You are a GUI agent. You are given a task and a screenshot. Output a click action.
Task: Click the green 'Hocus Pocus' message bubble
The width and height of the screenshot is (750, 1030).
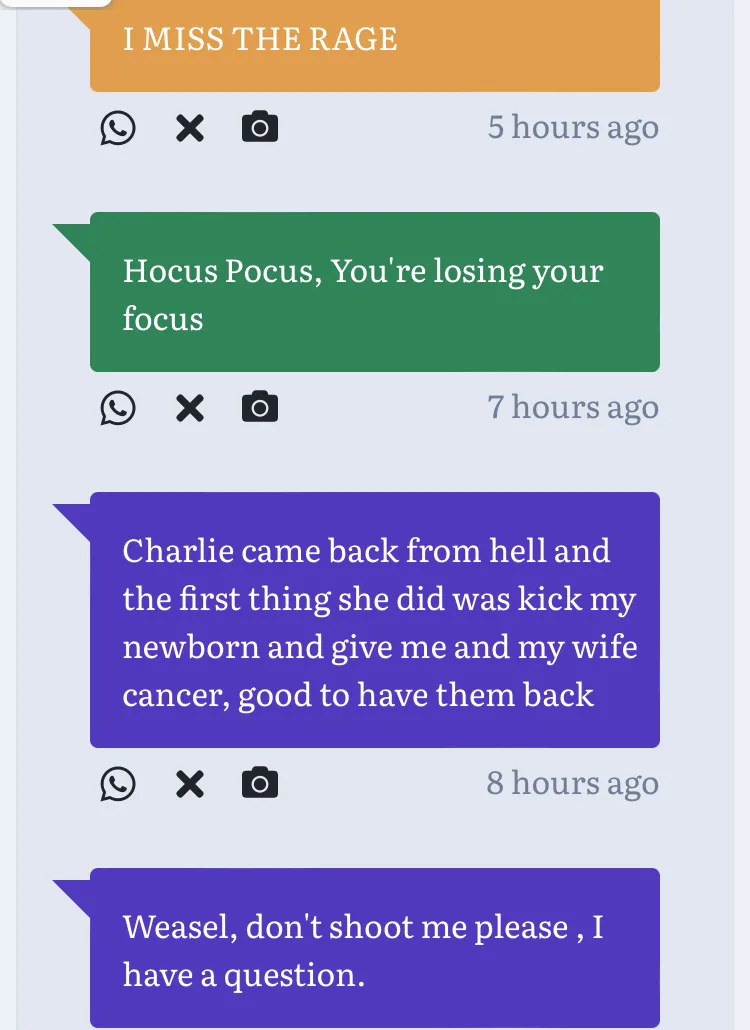[374, 292]
